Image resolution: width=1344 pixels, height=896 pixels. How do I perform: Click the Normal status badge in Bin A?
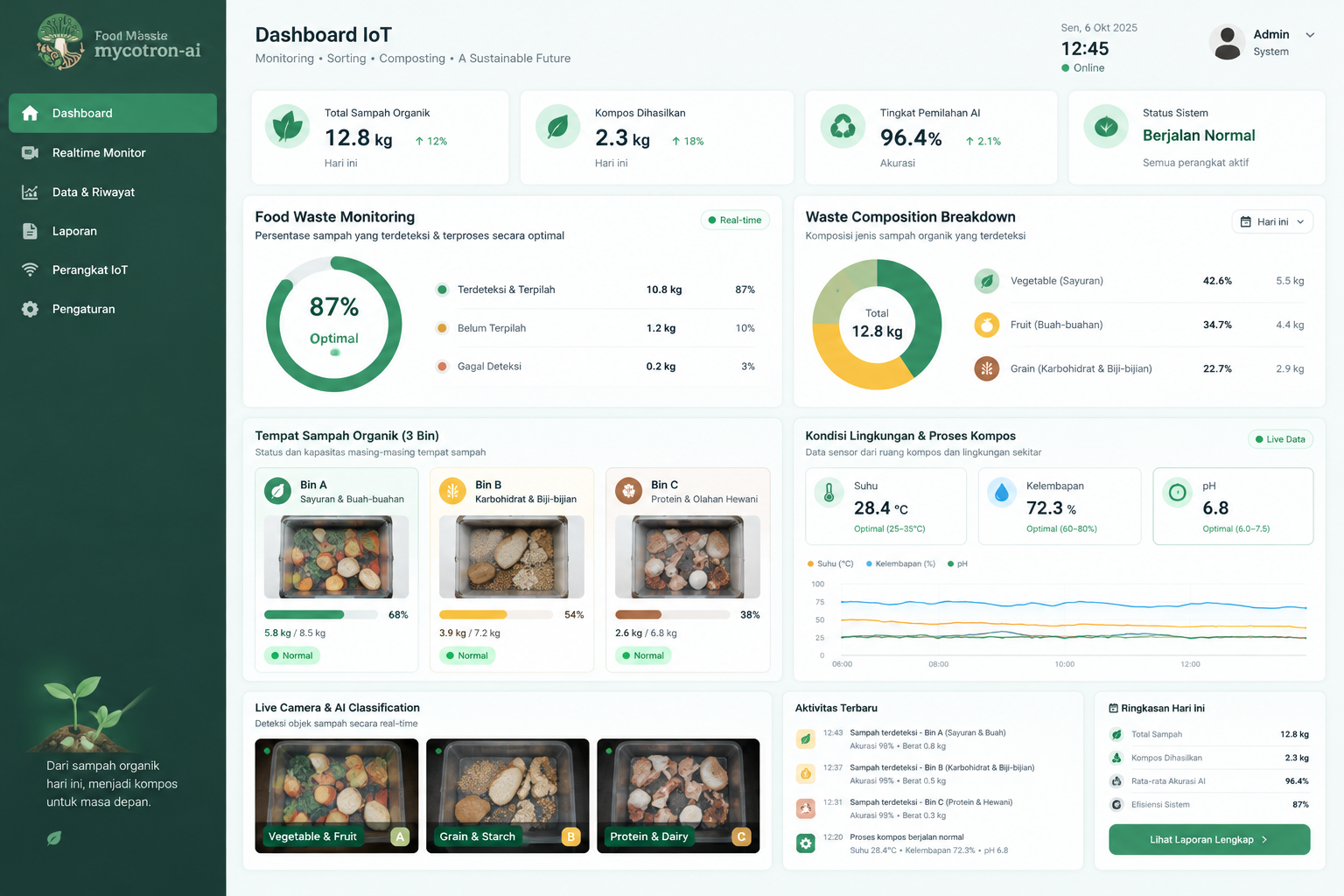(292, 655)
